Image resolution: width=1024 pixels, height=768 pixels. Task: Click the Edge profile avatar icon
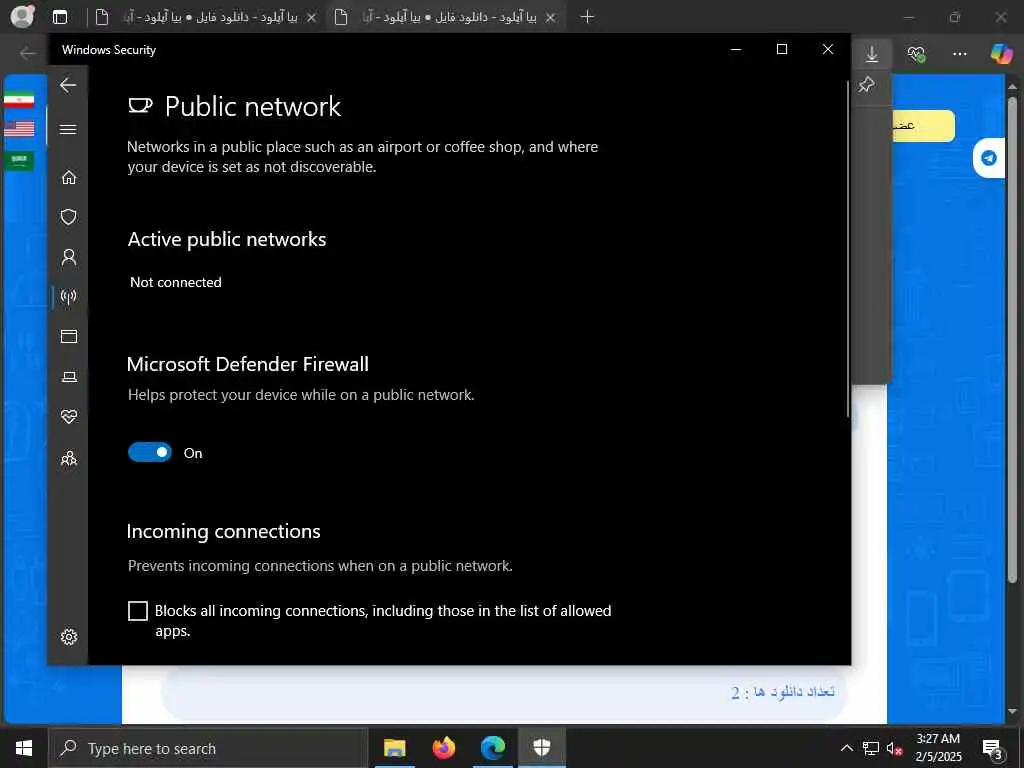click(22, 16)
